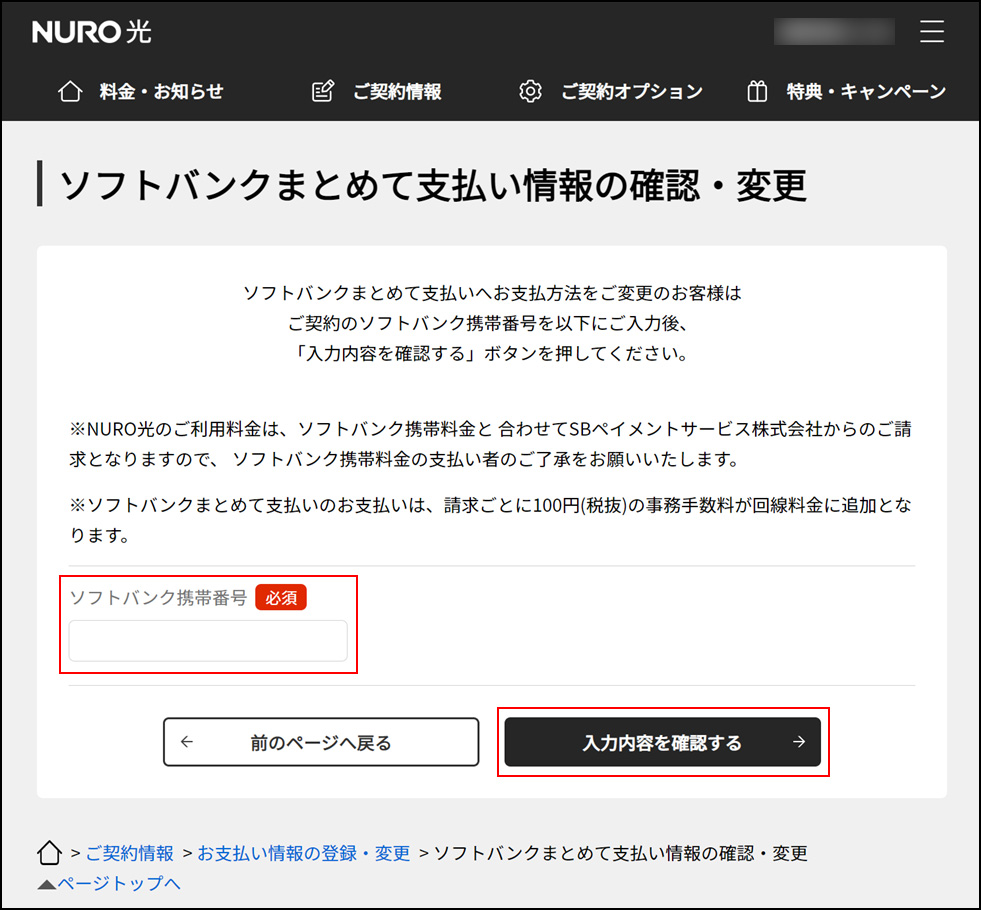
Task: Click the ソフトバンク携帯番号 field label
Action: click(x=158, y=598)
